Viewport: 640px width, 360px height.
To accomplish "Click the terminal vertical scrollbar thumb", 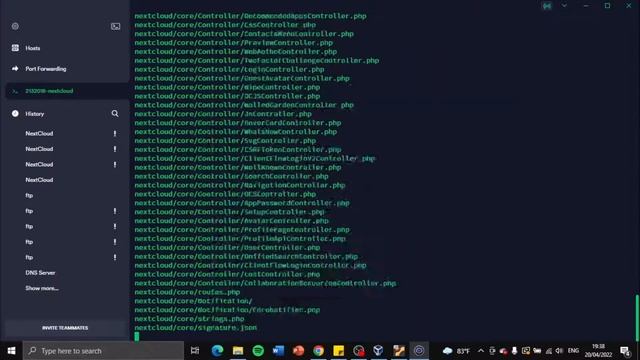I will tap(637, 317).
